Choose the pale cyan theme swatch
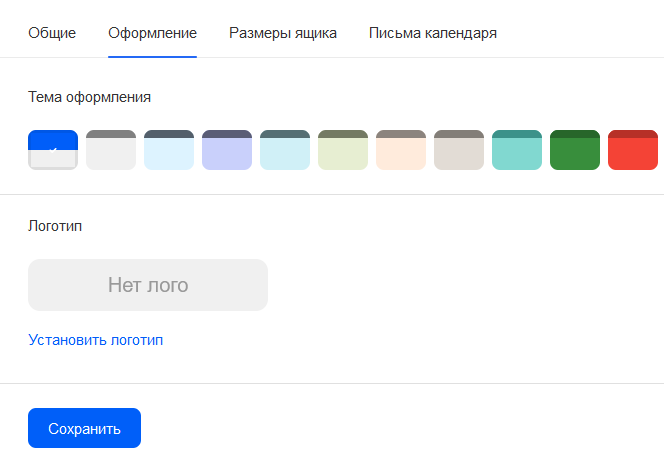664x464 pixels. (285, 150)
